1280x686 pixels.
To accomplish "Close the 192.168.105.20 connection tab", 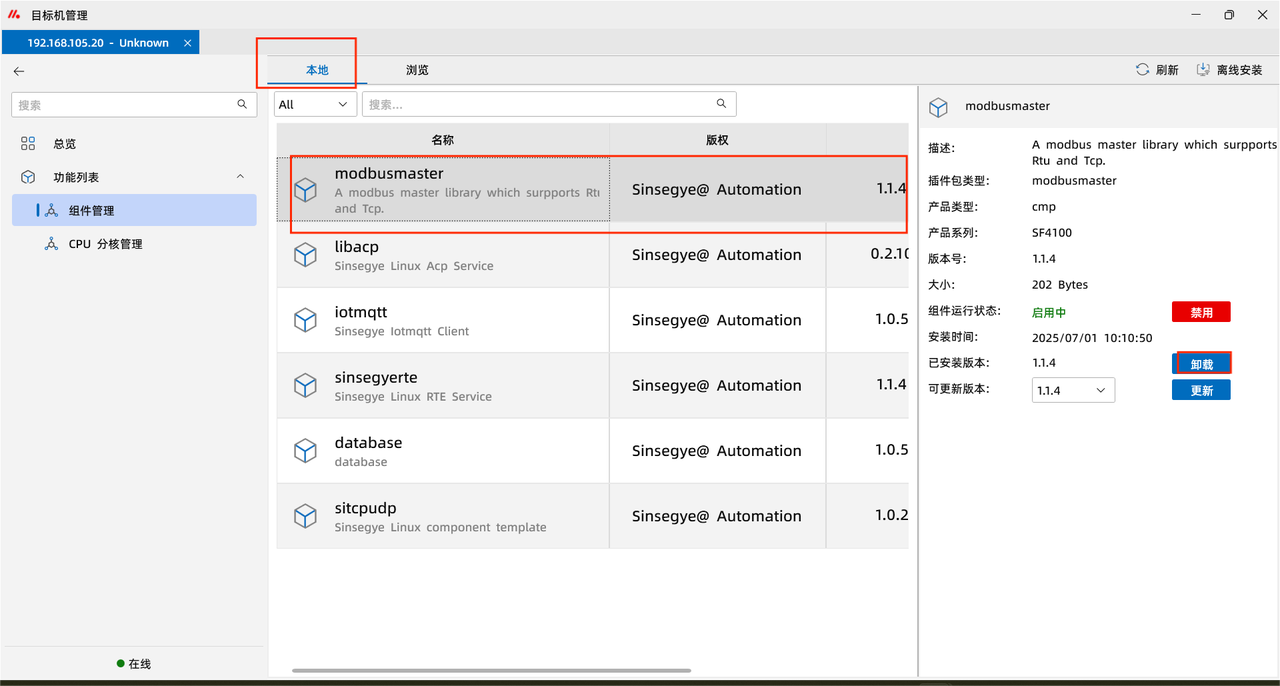I will click(188, 43).
